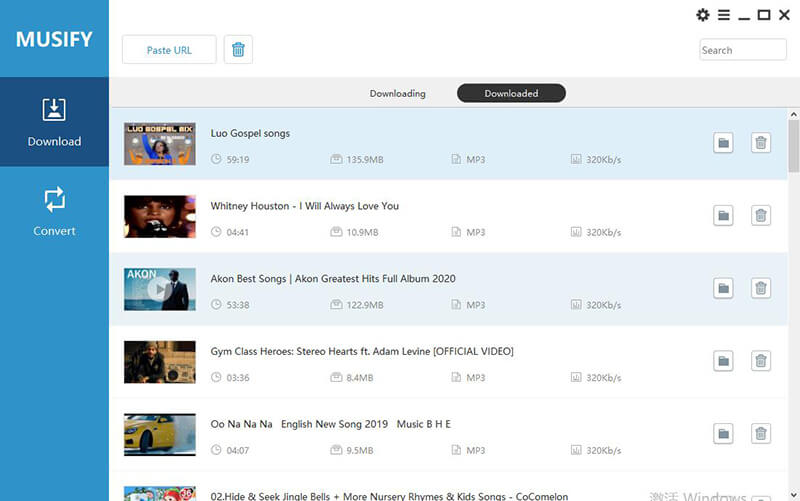Delete the Luo Gospel songs entry
The height and width of the screenshot is (501, 800).
(x=761, y=143)
